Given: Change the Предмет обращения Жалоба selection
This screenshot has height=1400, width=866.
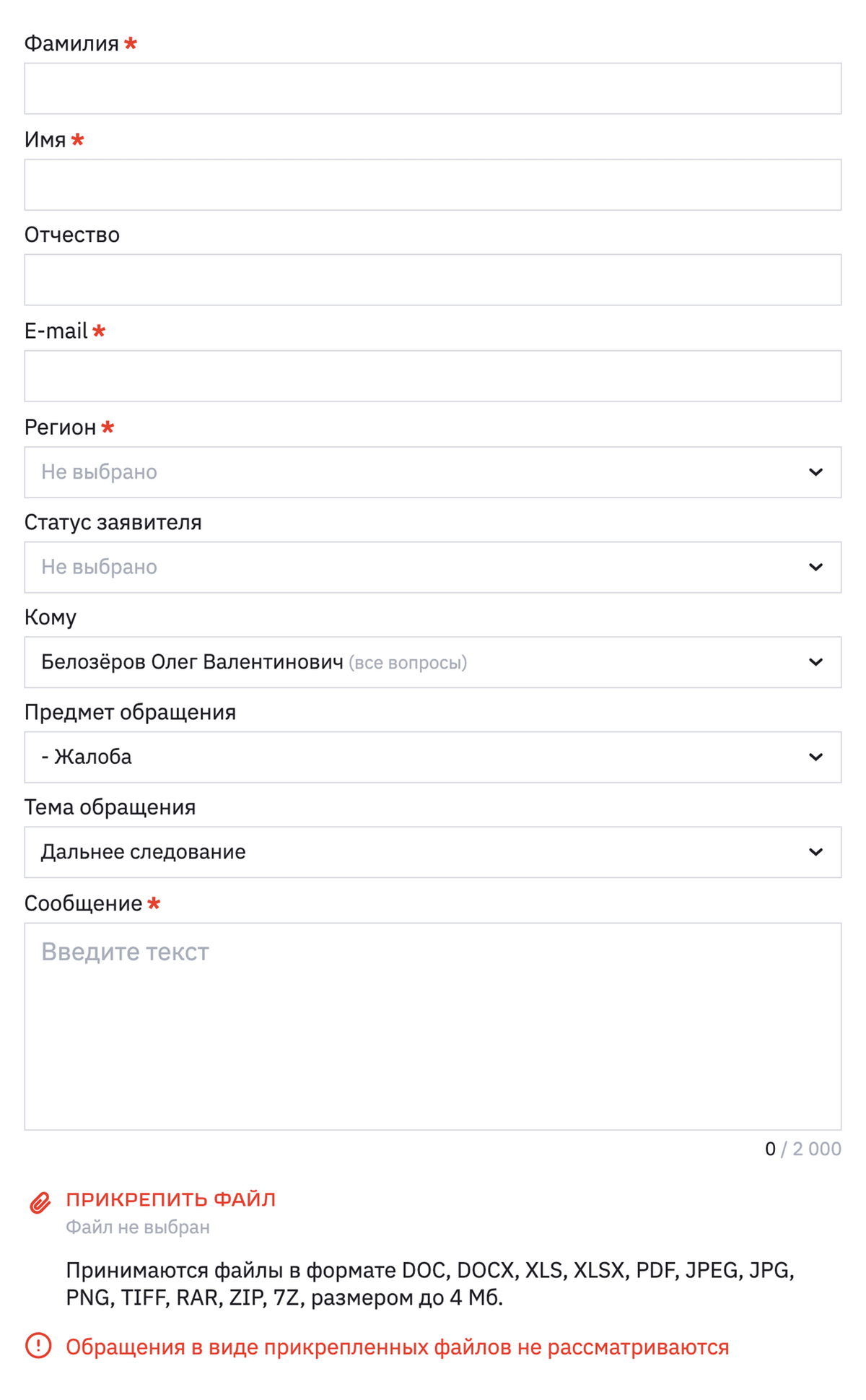Looking at the screenshot, I should coord(419,757).
